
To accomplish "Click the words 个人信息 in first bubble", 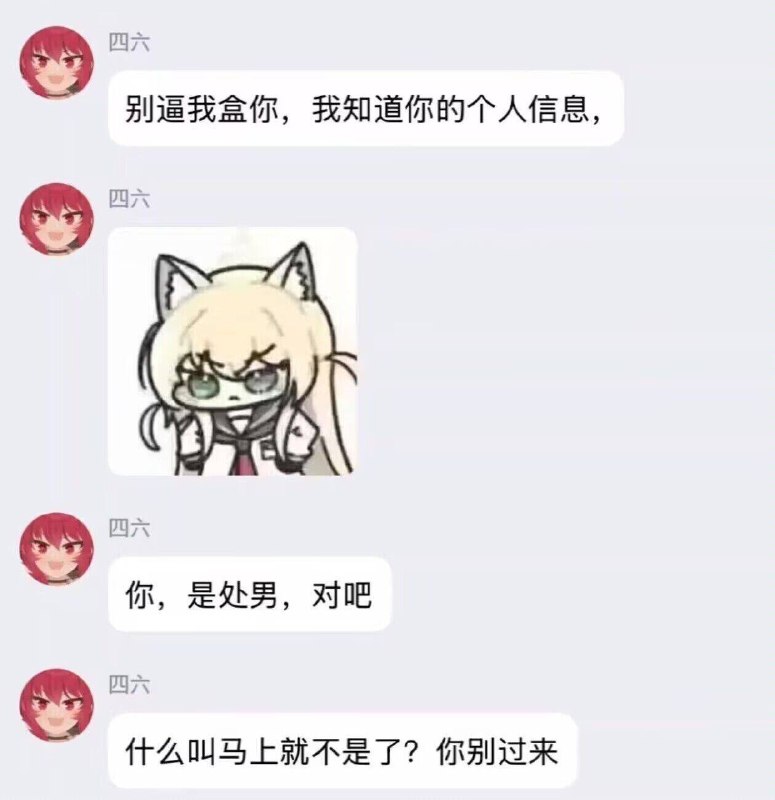I will [529, 109].
